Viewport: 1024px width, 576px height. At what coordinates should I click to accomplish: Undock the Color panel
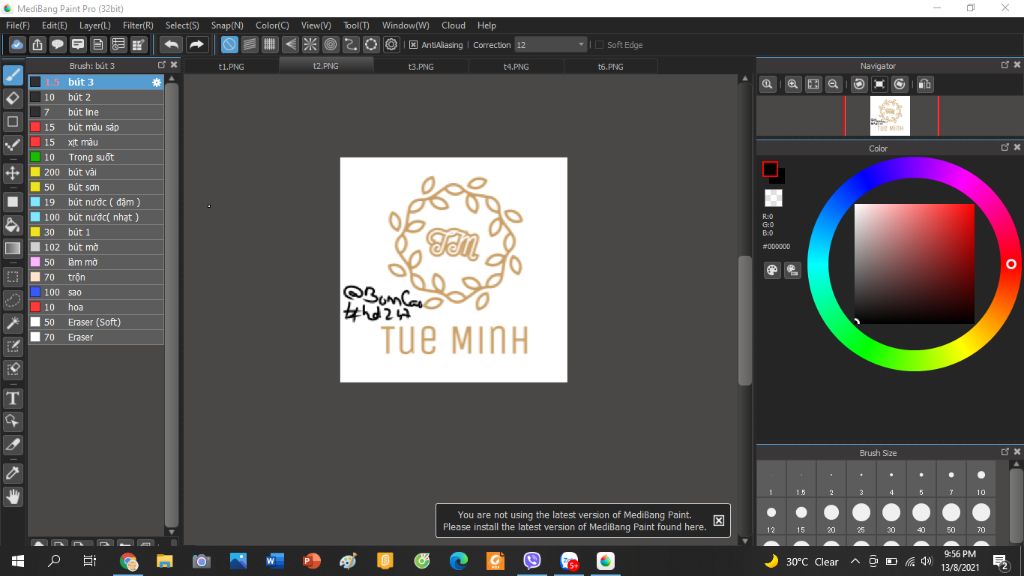pos(1004,148)
